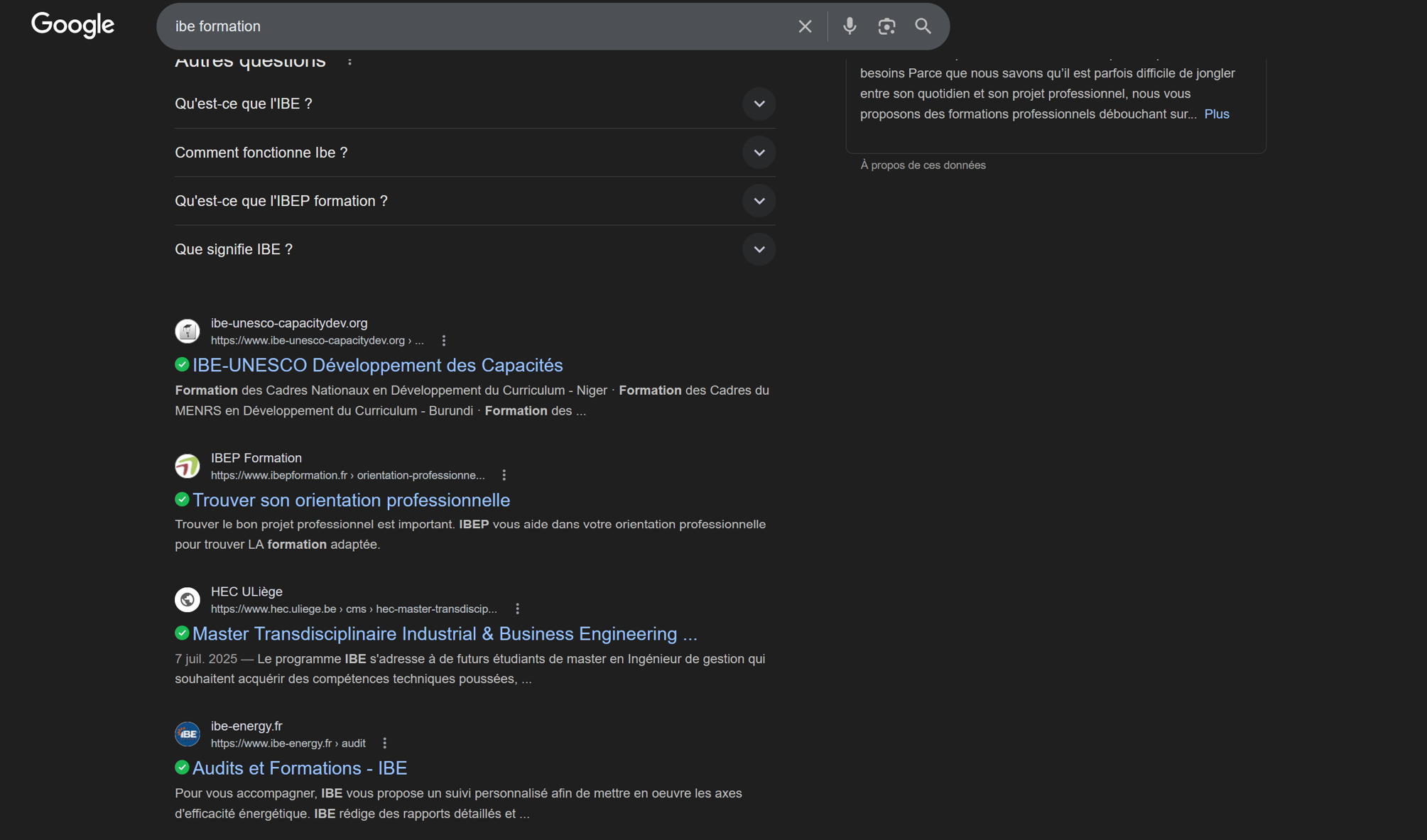Click "Plus" to expand description text
Screen dimensions: 1427x840
[x=1216, y=114]
